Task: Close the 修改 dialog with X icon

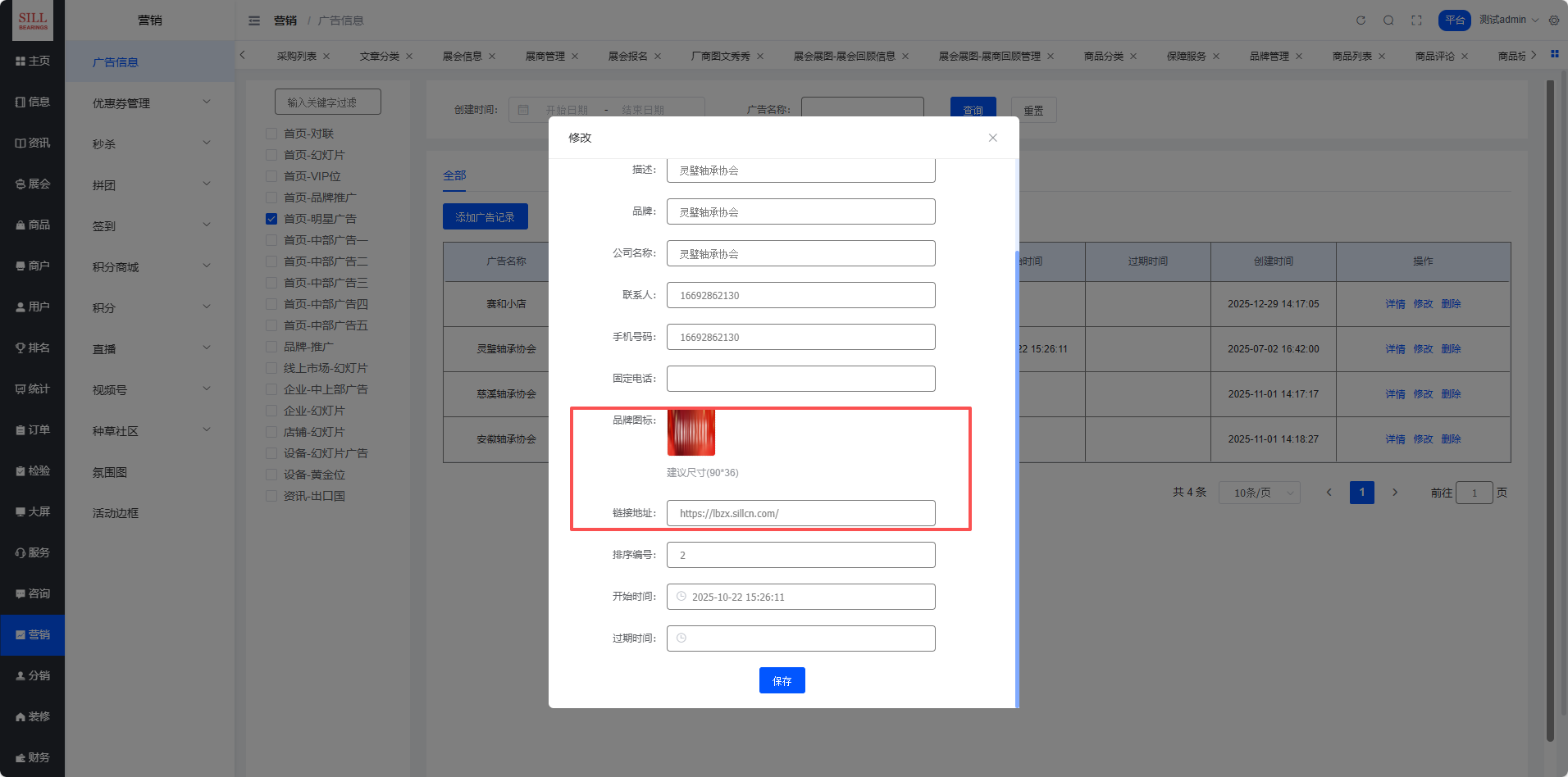Action: click(992, 138)
